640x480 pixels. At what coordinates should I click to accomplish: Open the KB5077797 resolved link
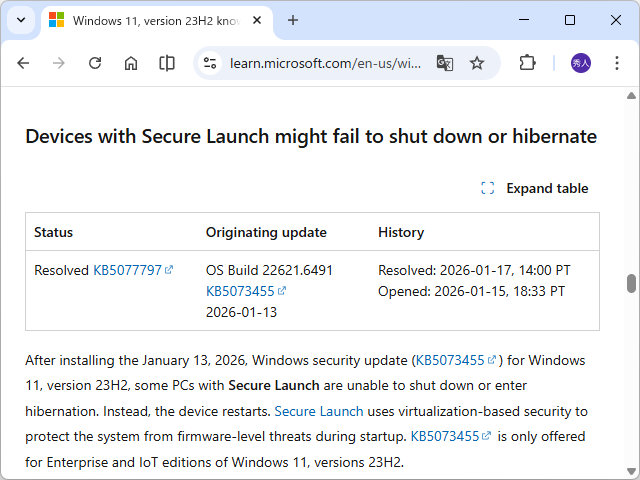127,270
